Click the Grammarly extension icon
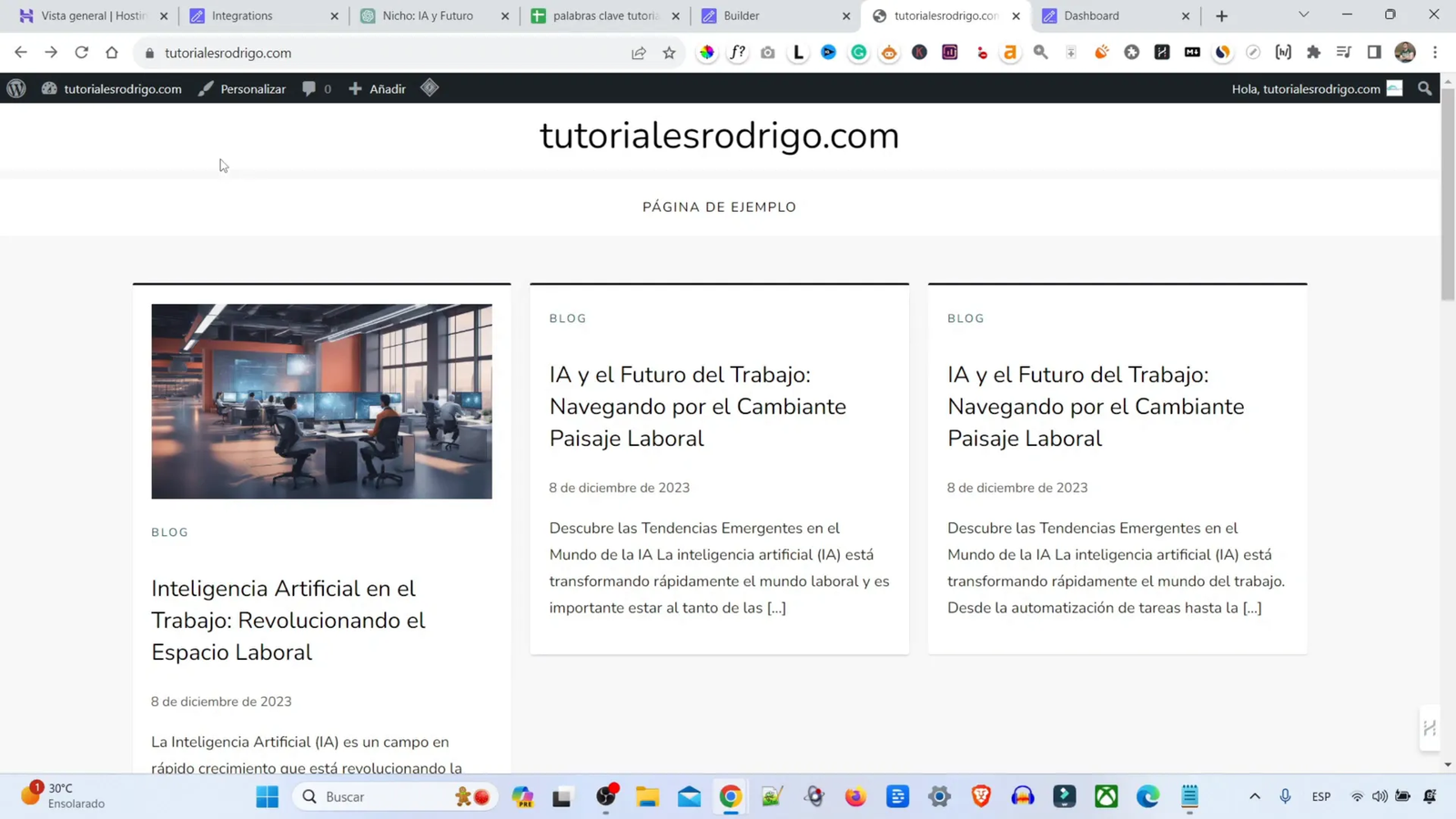This screenshot has height=819, width=1456. pos(858,52)
